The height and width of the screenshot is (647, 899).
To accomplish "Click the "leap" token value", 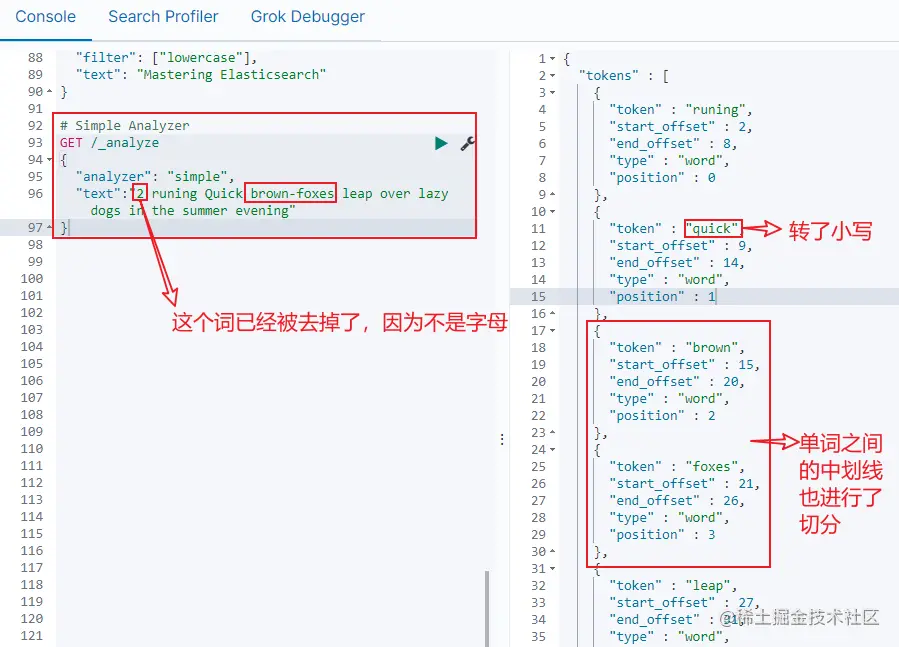I will point(708,586).
